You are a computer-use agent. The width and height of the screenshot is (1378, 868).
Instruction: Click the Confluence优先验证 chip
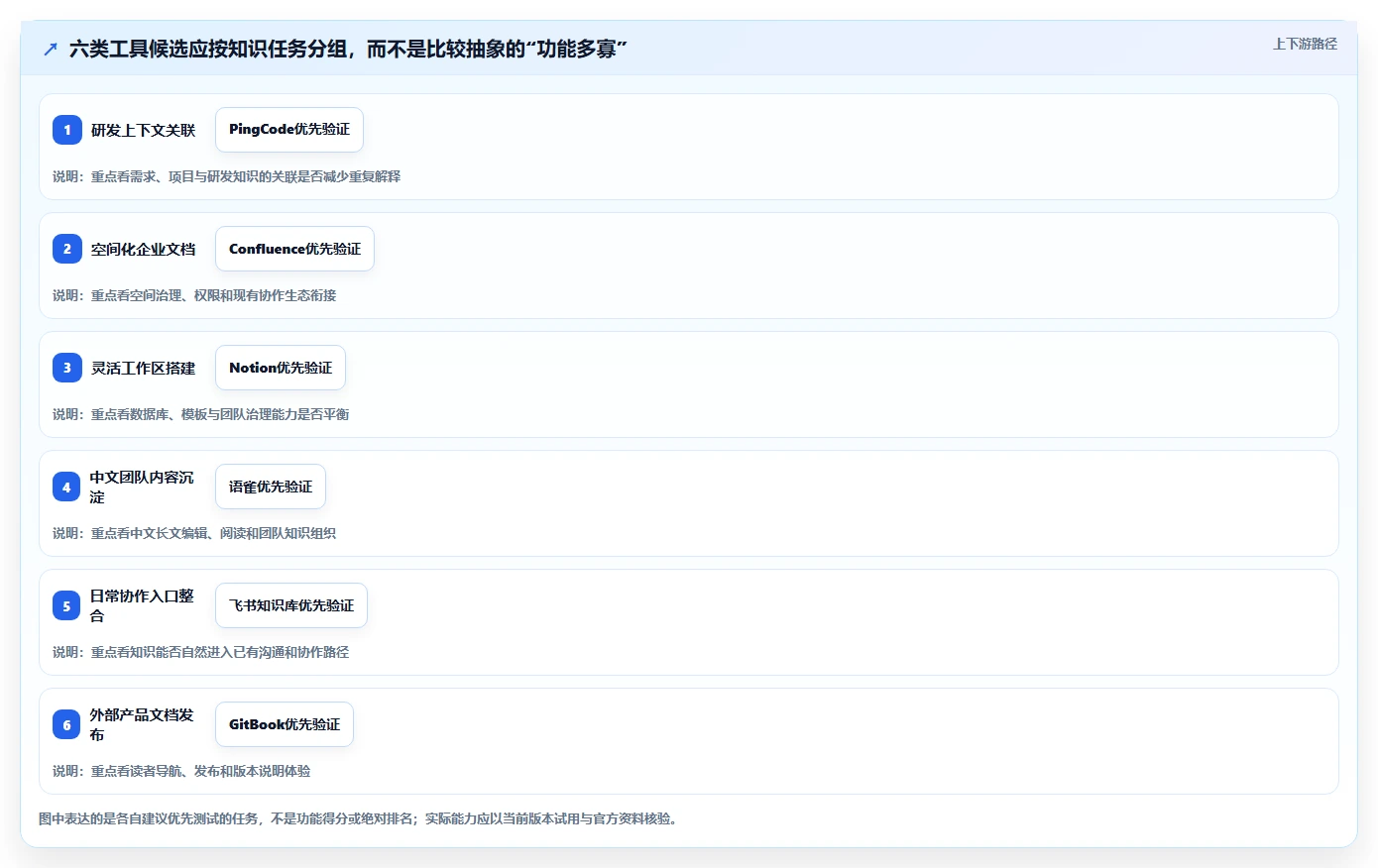[294, 249]
